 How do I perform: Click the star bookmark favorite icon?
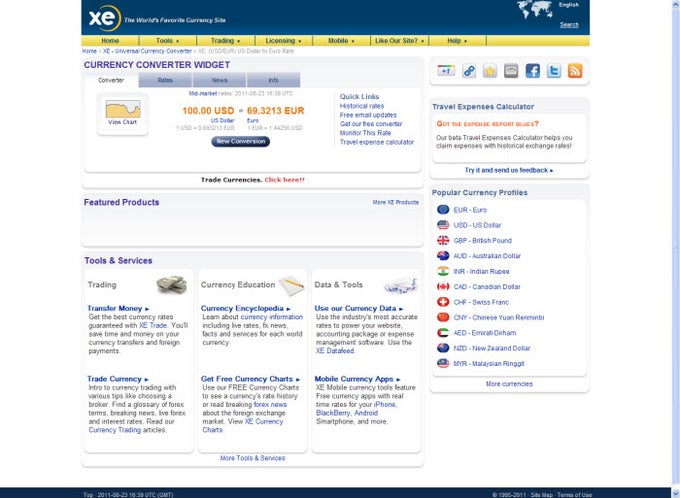[490, 71]
